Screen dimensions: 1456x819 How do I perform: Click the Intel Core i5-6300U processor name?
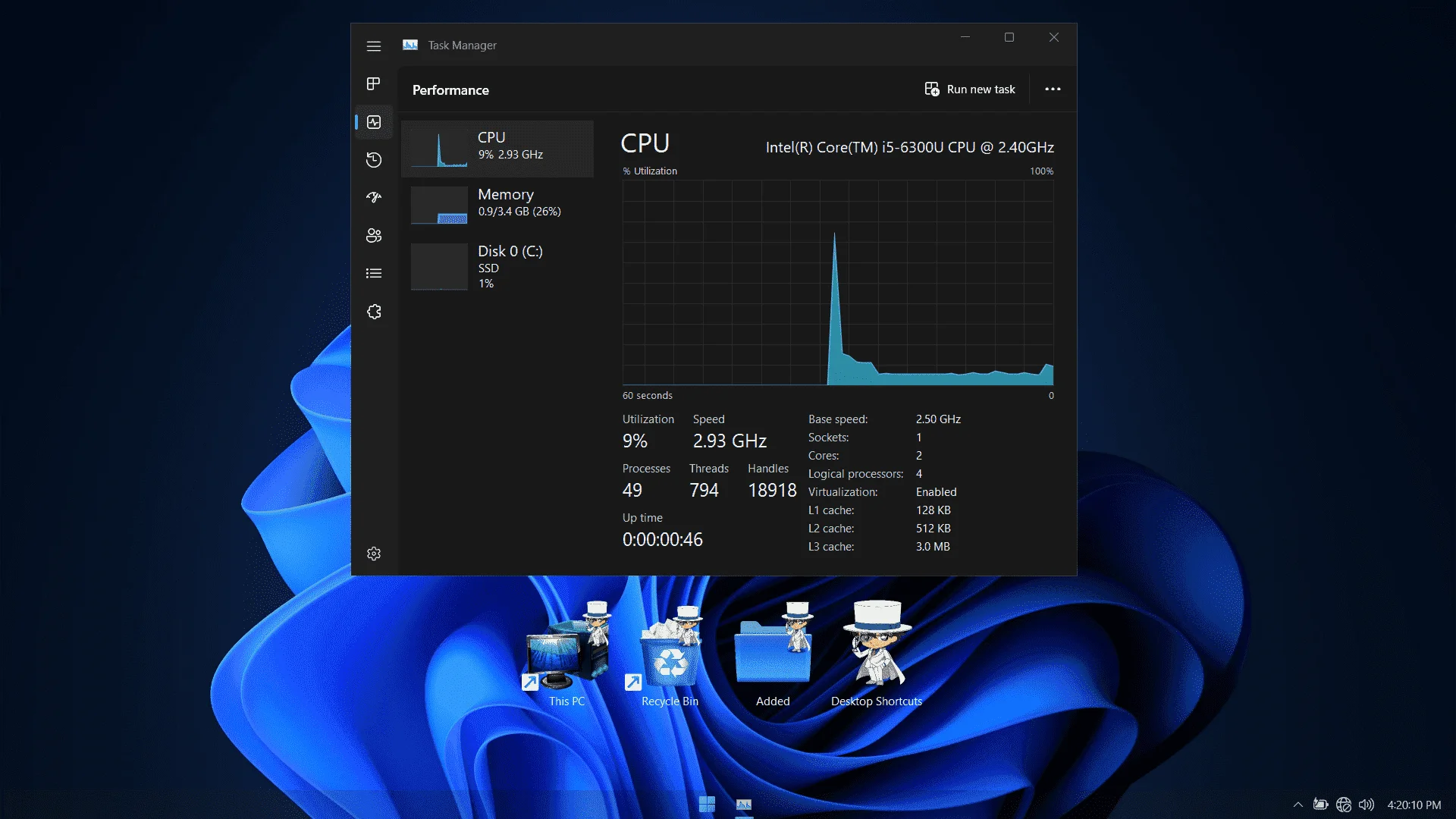pos(910,147)
